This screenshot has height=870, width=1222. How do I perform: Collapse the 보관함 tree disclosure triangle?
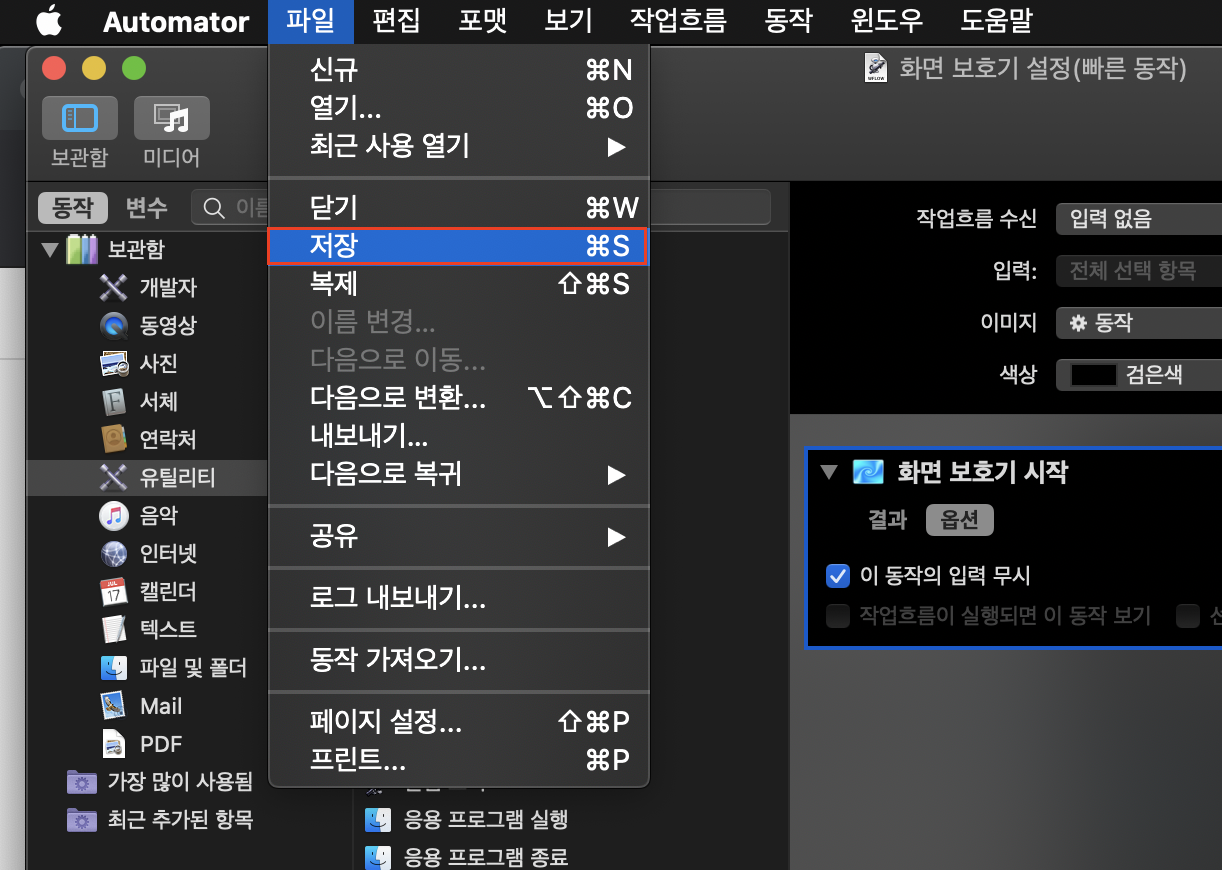coord(50,249)
